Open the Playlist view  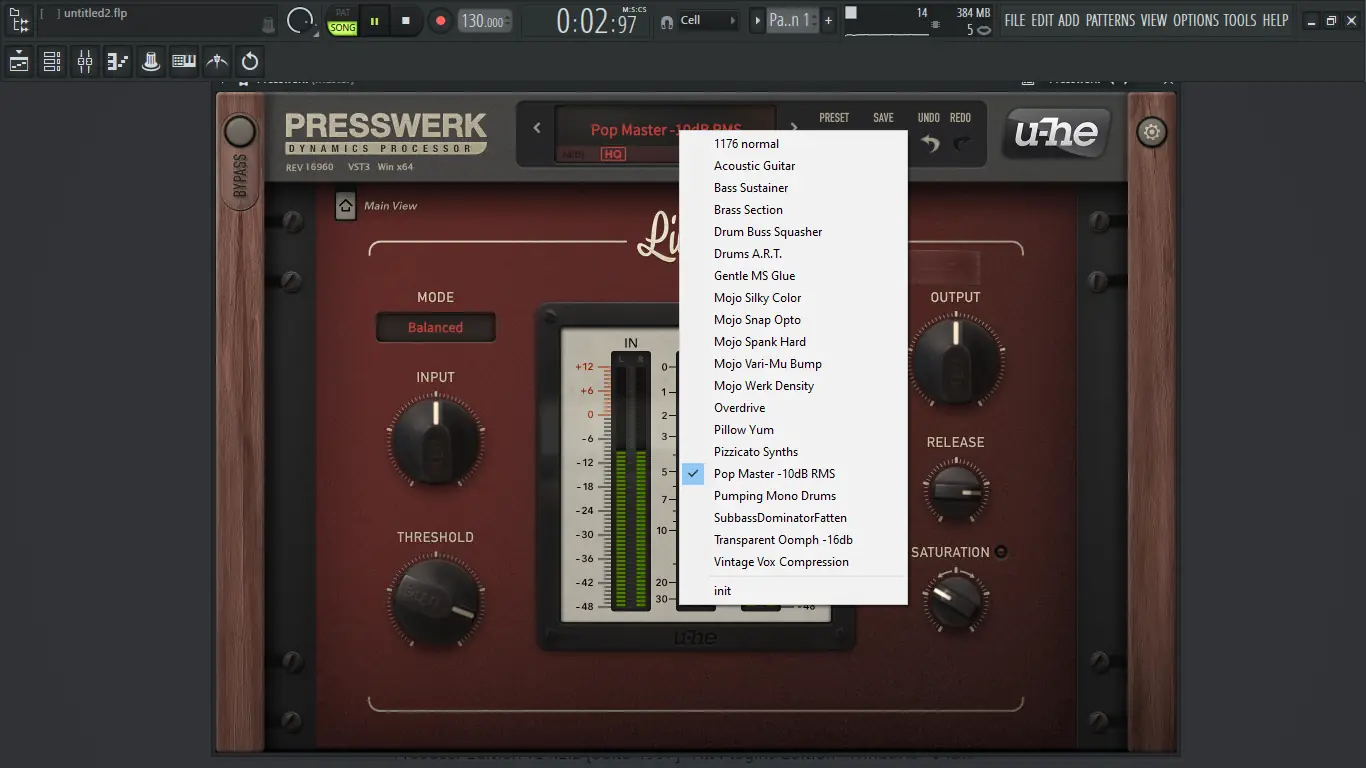click(x=17, y=61)
